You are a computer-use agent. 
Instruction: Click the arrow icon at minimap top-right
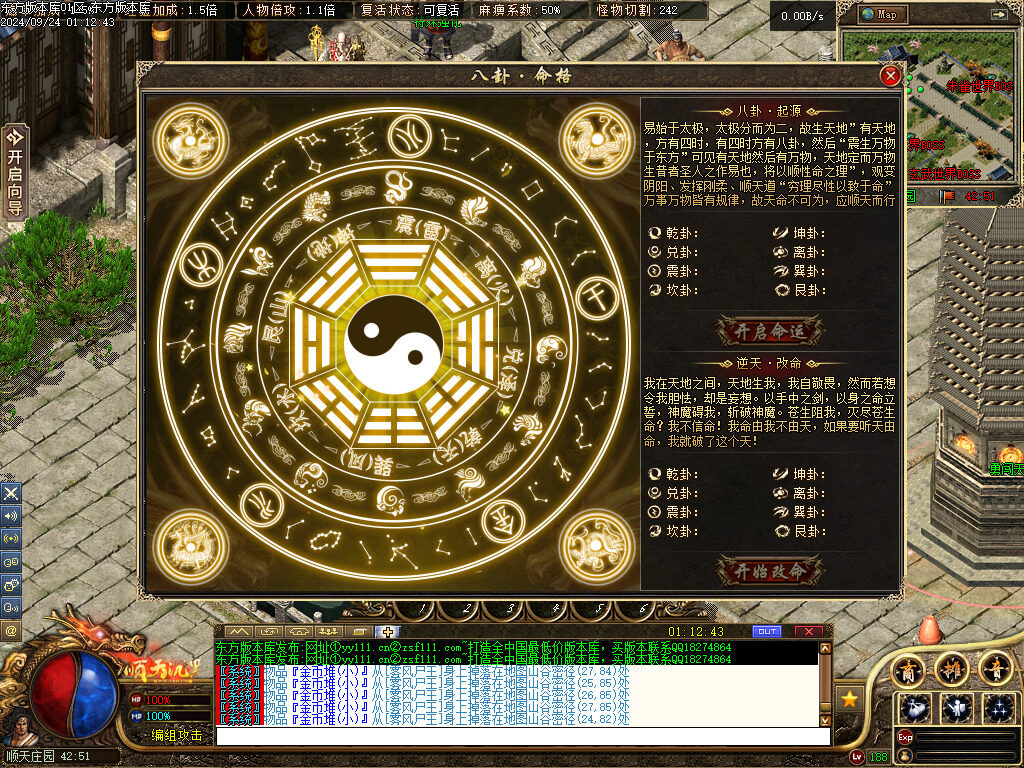pos(999,14)
